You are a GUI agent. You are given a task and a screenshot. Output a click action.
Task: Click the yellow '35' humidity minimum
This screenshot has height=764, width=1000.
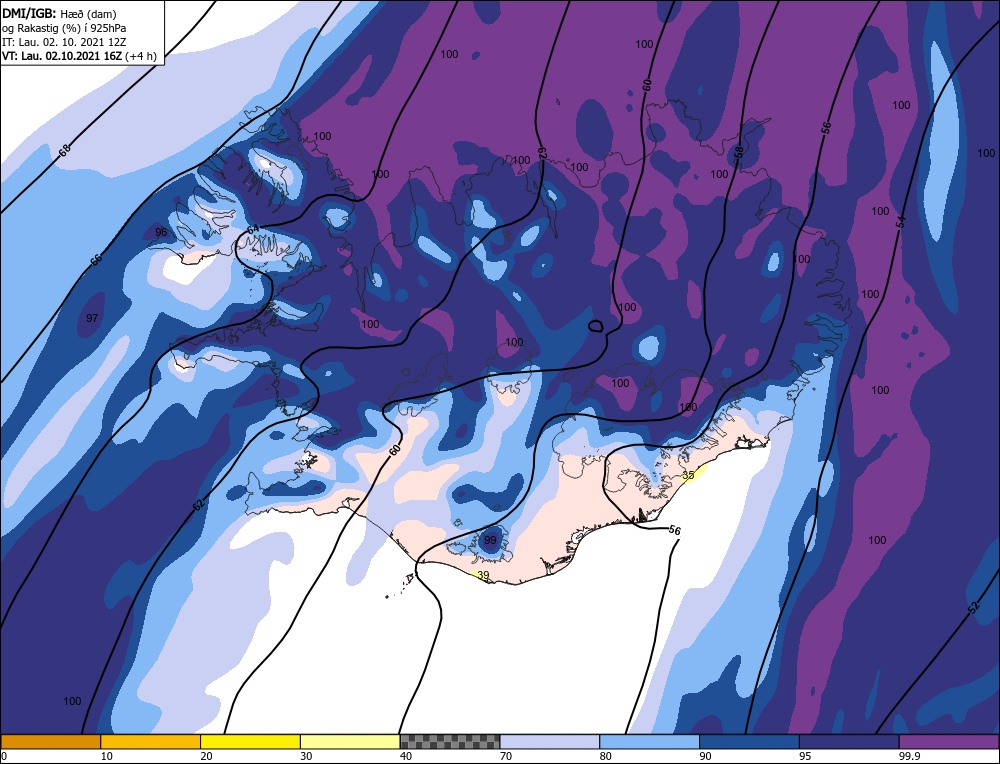pyautogui.click(x=688, y=476)
